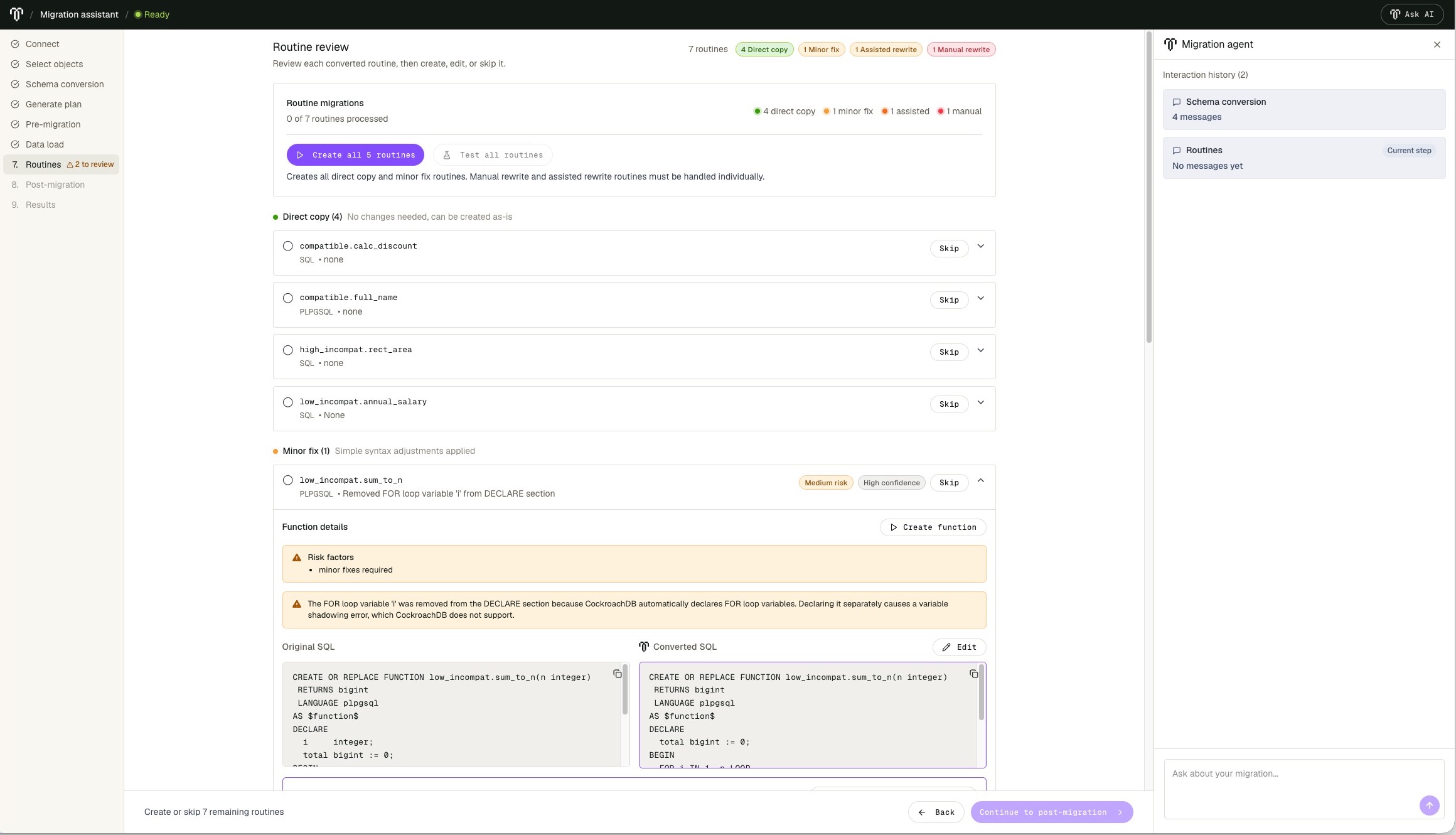Click Original SQL code scrollbar
The height and width of the screenshot is (835, 1456).
[x=625, y=689]
